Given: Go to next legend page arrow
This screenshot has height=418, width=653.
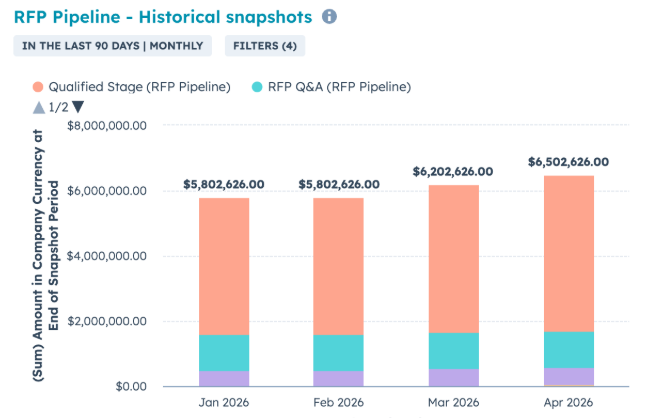Looking at the screenshot, I should pos(78,107).
